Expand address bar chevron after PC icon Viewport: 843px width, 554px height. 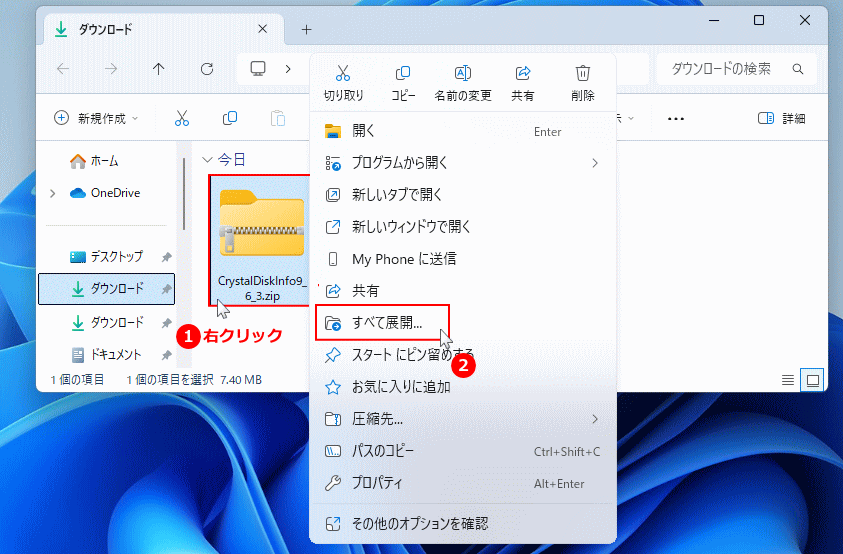pos(288,69)
